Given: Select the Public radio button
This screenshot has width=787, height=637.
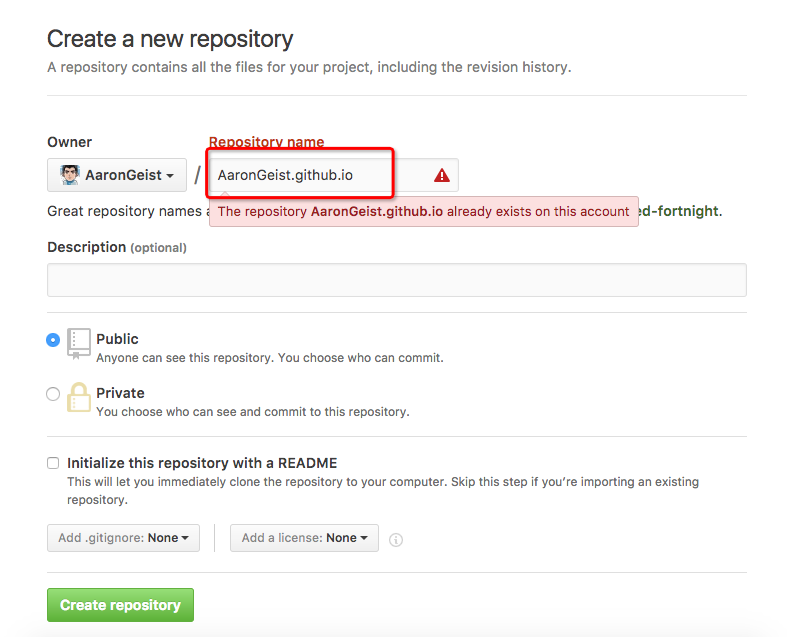Looking at the screenshot, I should (x=53, y=340).
